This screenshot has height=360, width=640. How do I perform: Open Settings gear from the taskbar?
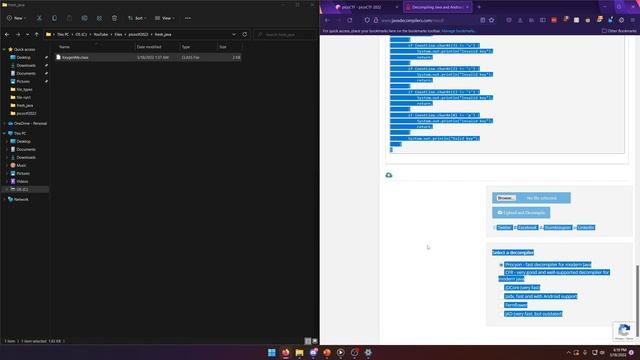[x=368, y=352]
